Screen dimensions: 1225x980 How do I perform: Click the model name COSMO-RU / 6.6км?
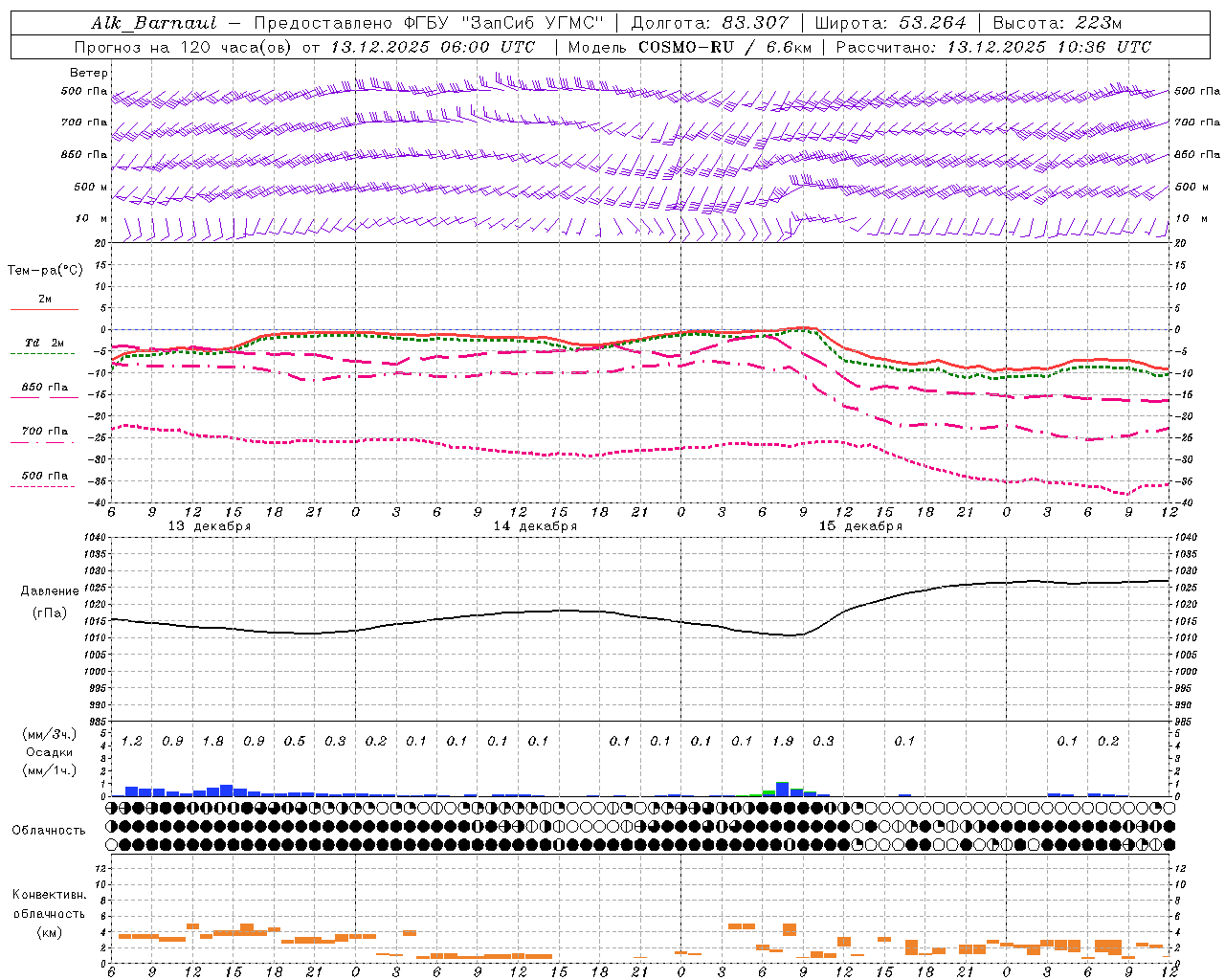724,47
